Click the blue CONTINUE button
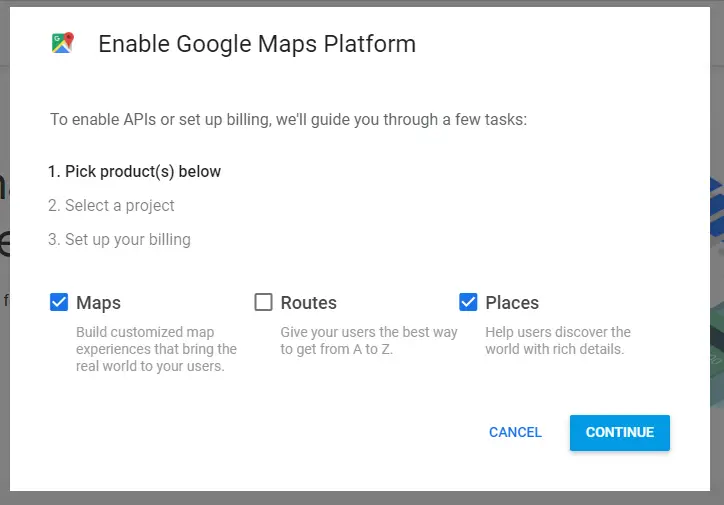 (x=620, y=433)
